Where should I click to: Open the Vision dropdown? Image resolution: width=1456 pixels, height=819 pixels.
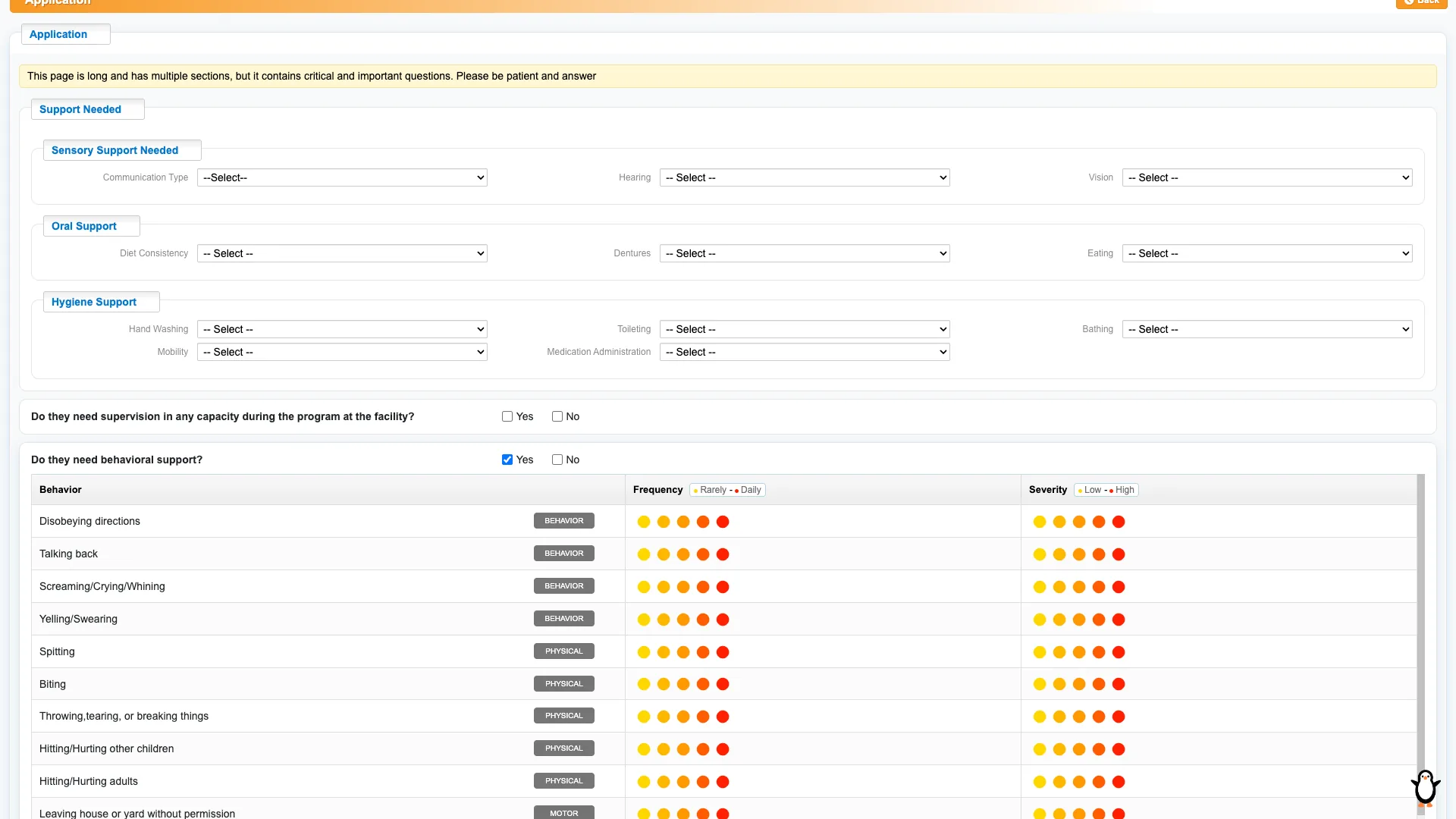(x=1267, y=177)
